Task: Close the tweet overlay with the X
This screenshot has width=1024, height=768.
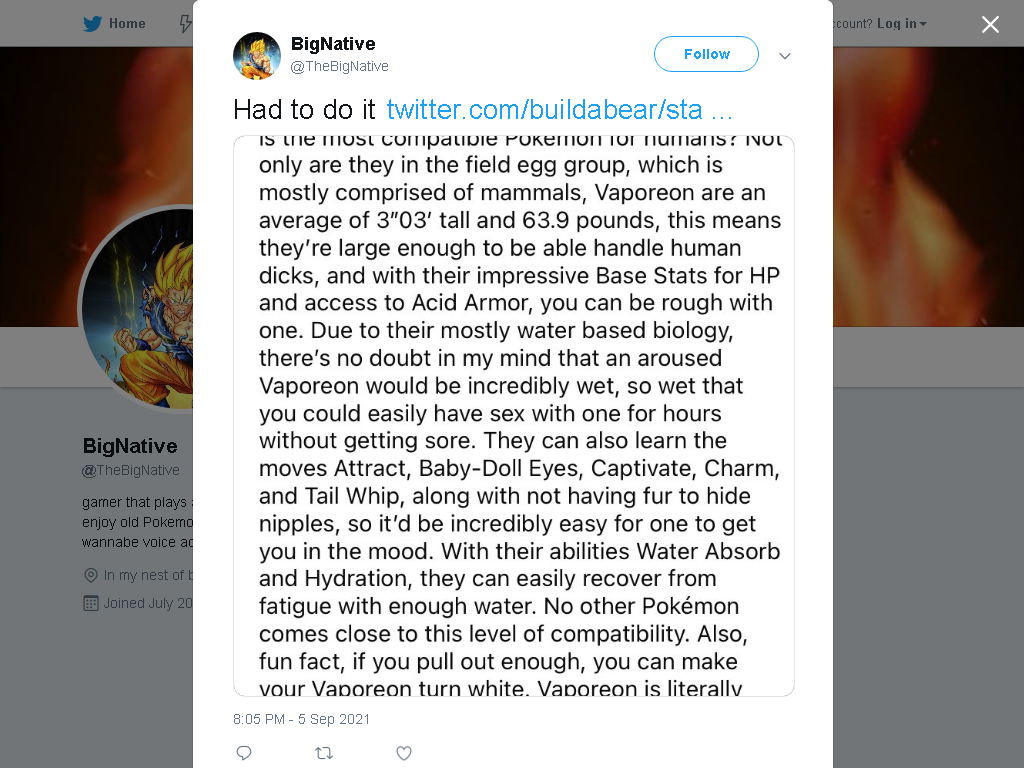Action: (990, 24)
